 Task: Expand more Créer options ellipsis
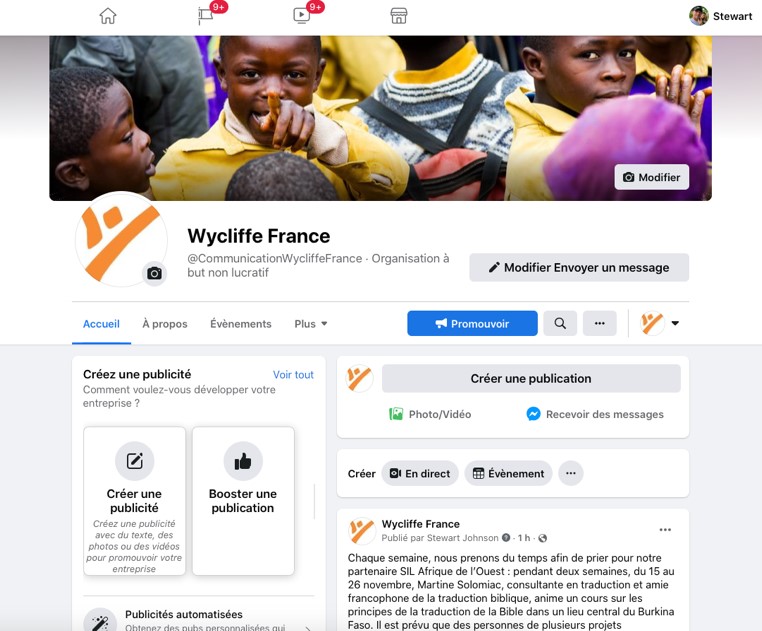coord(571,473)
